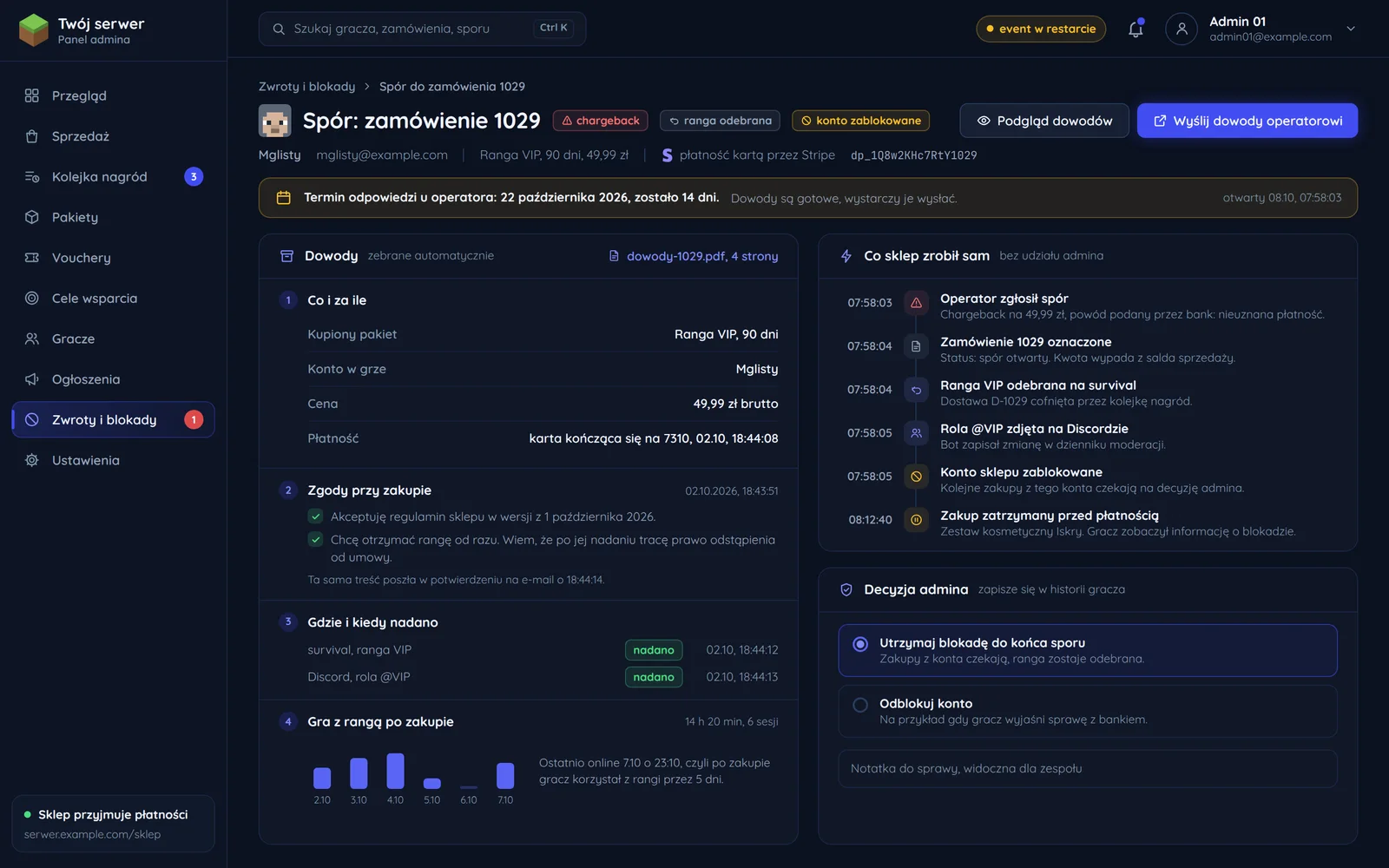Click Zwroty i blokady breadcrumb link
Viewport: 1389px width, 868px height.
coord(306,87)
